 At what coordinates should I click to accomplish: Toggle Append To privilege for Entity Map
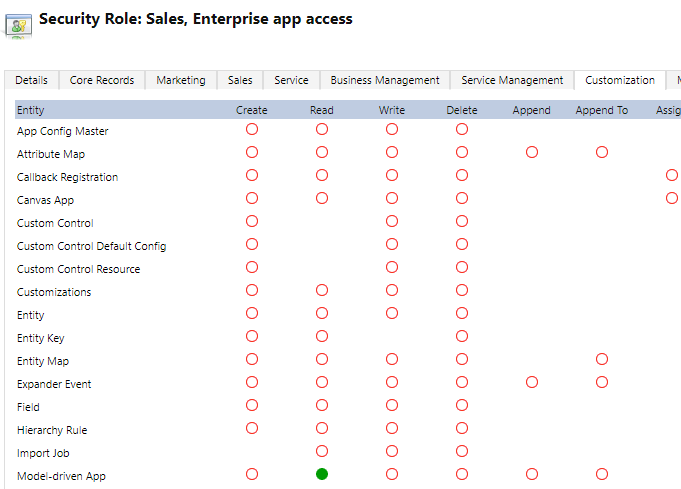602,360
